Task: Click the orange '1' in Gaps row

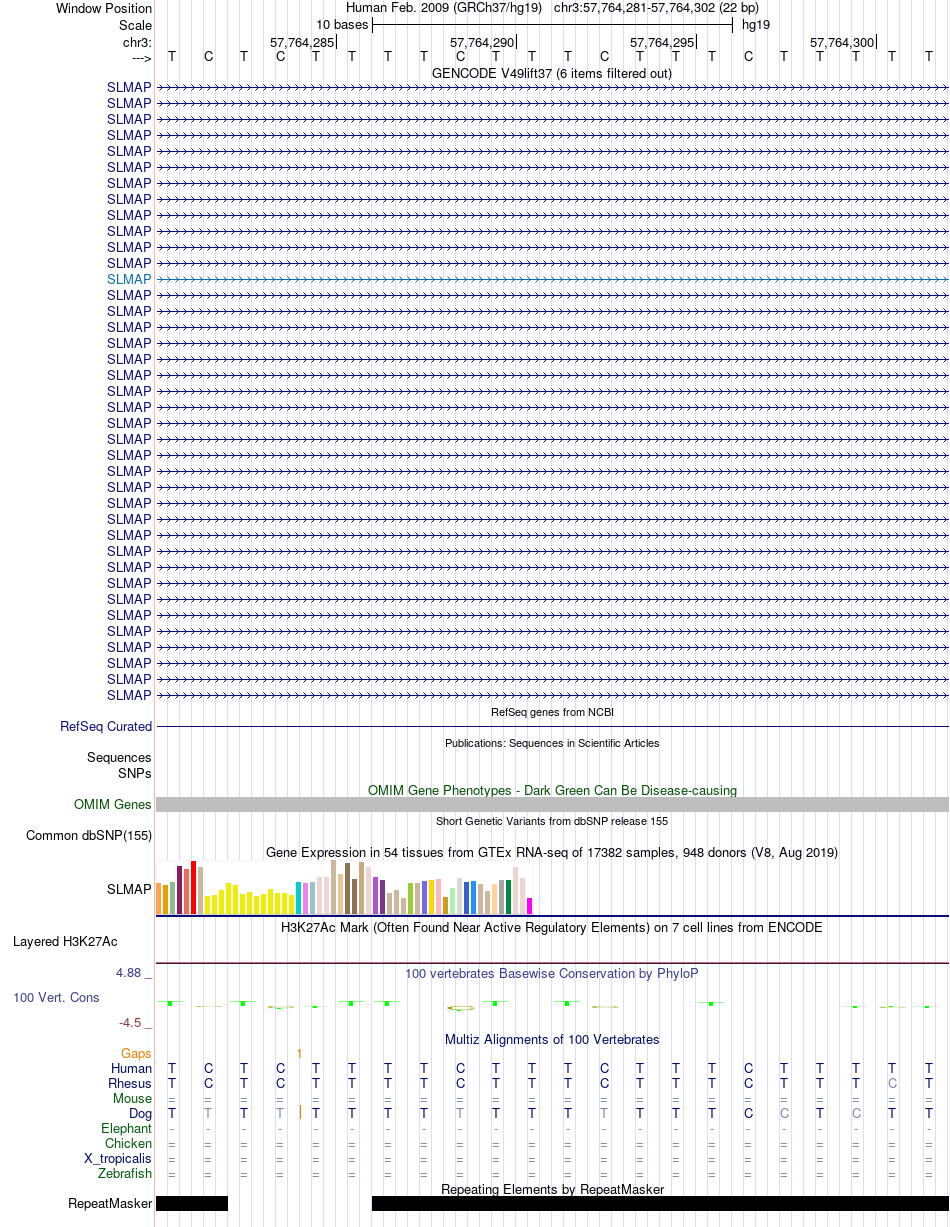Action: (x=299, y=1054)
